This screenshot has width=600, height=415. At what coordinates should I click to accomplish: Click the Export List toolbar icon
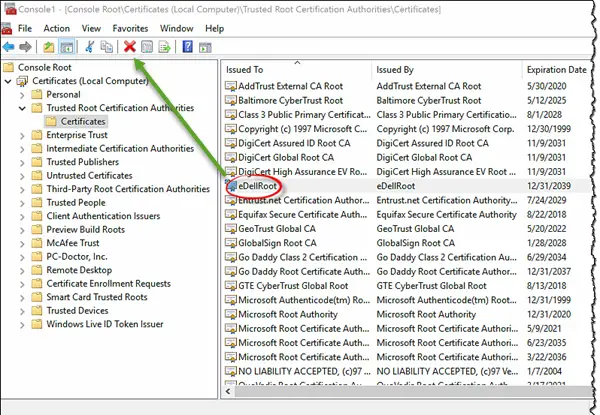point(165,47)
